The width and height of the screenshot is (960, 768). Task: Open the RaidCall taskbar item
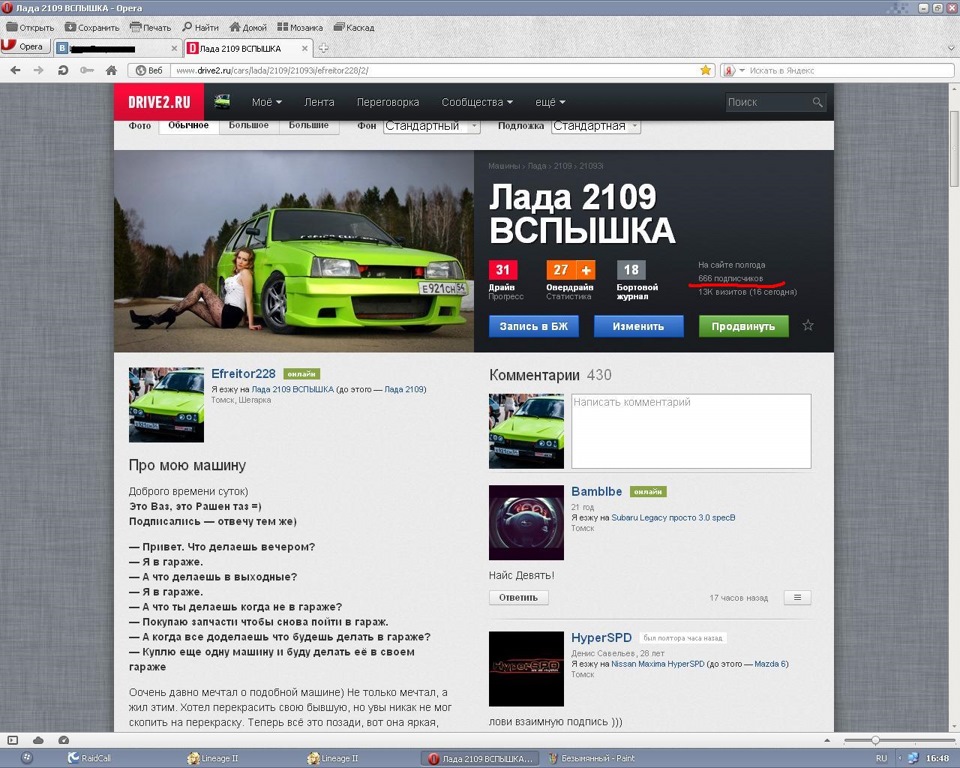tap(90, 758)
